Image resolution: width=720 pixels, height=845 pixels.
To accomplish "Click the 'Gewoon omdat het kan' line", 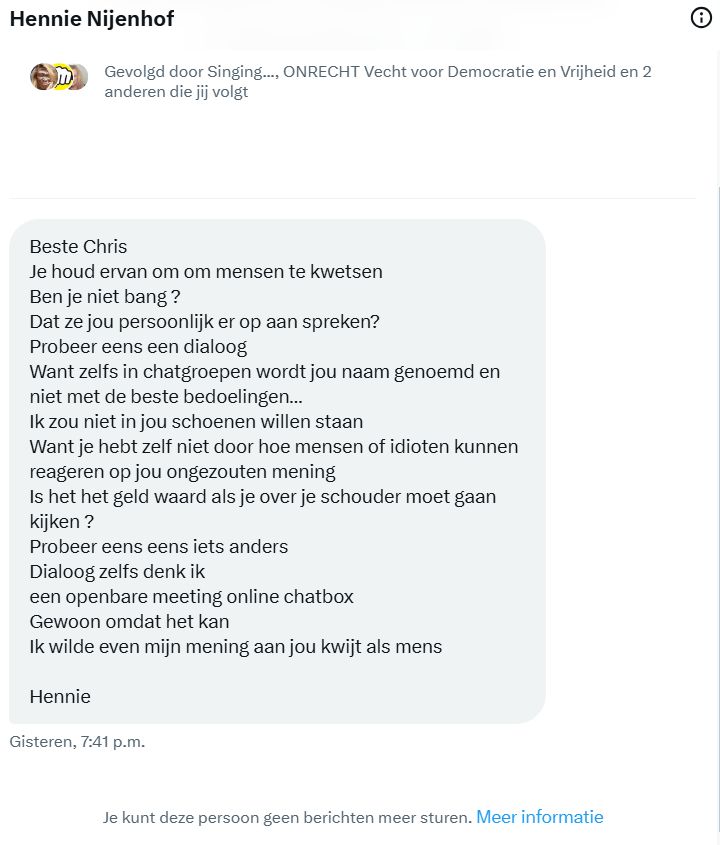I will (129, 622).
